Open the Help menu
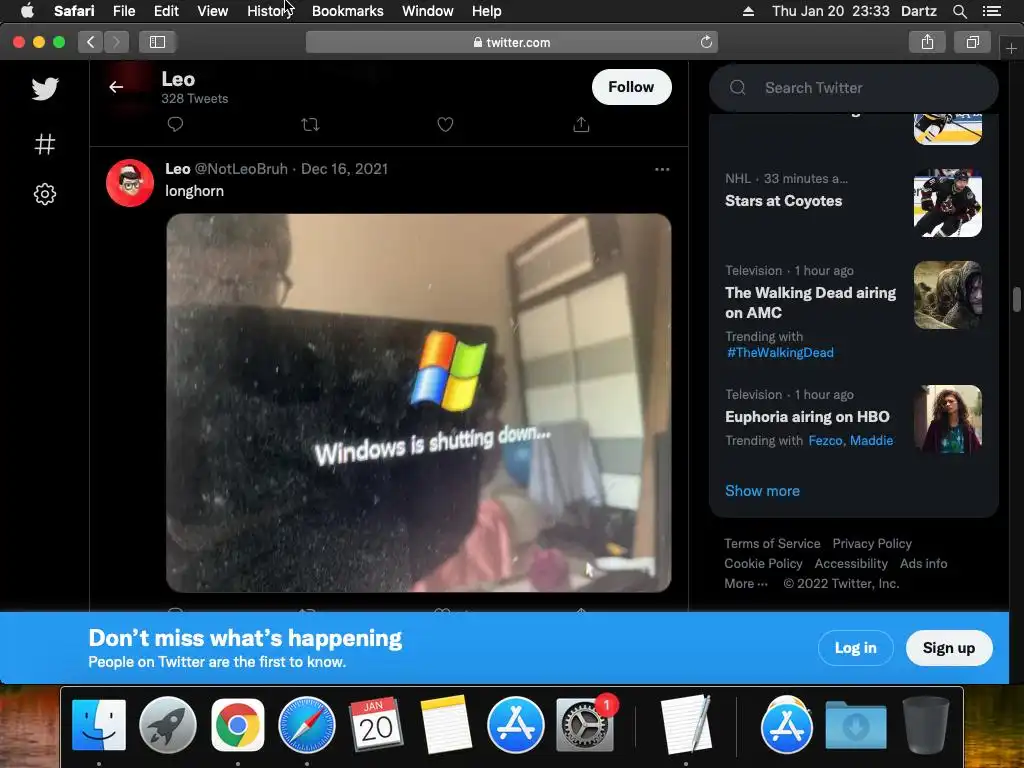Image resolution: width=1024 pixels, height=768 pixels. point(487,11)
